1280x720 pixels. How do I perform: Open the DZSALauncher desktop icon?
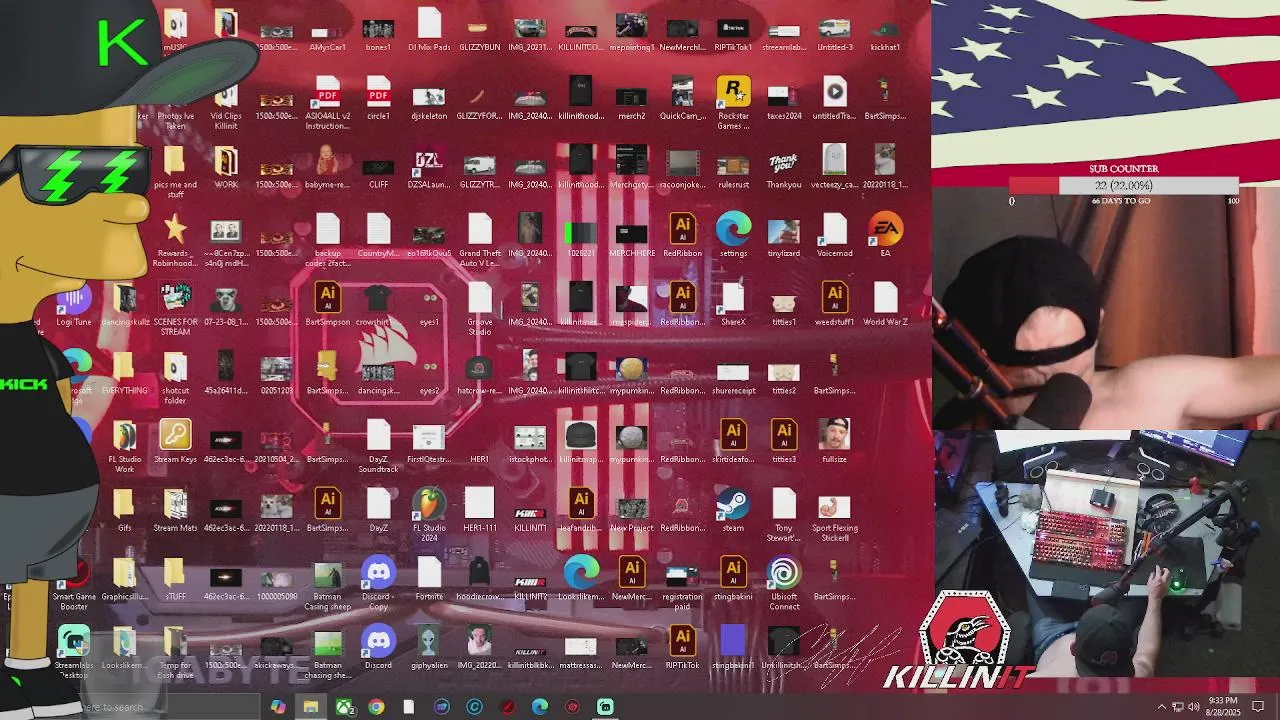[429, 161]
